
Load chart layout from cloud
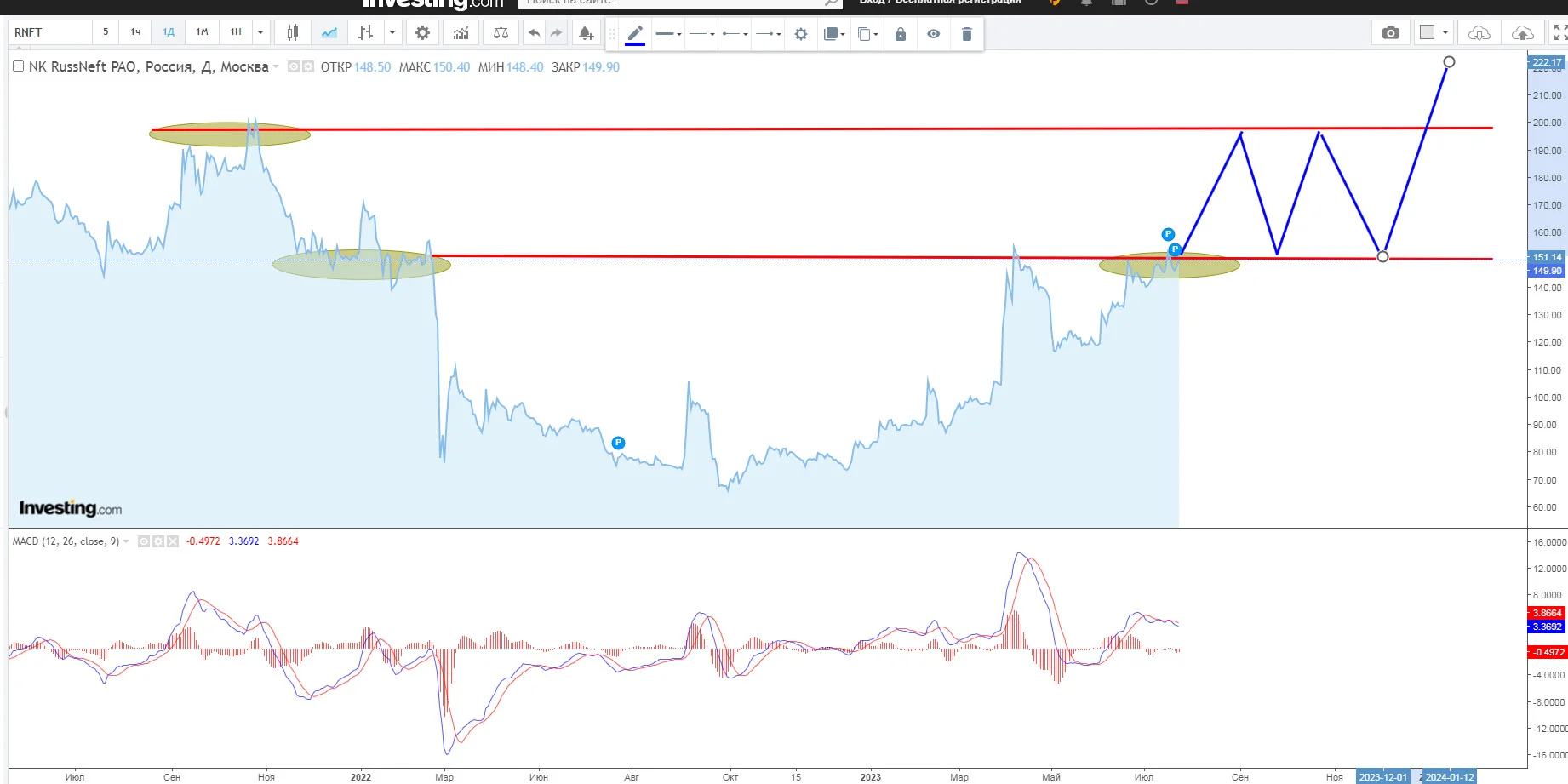[1479, 32]
